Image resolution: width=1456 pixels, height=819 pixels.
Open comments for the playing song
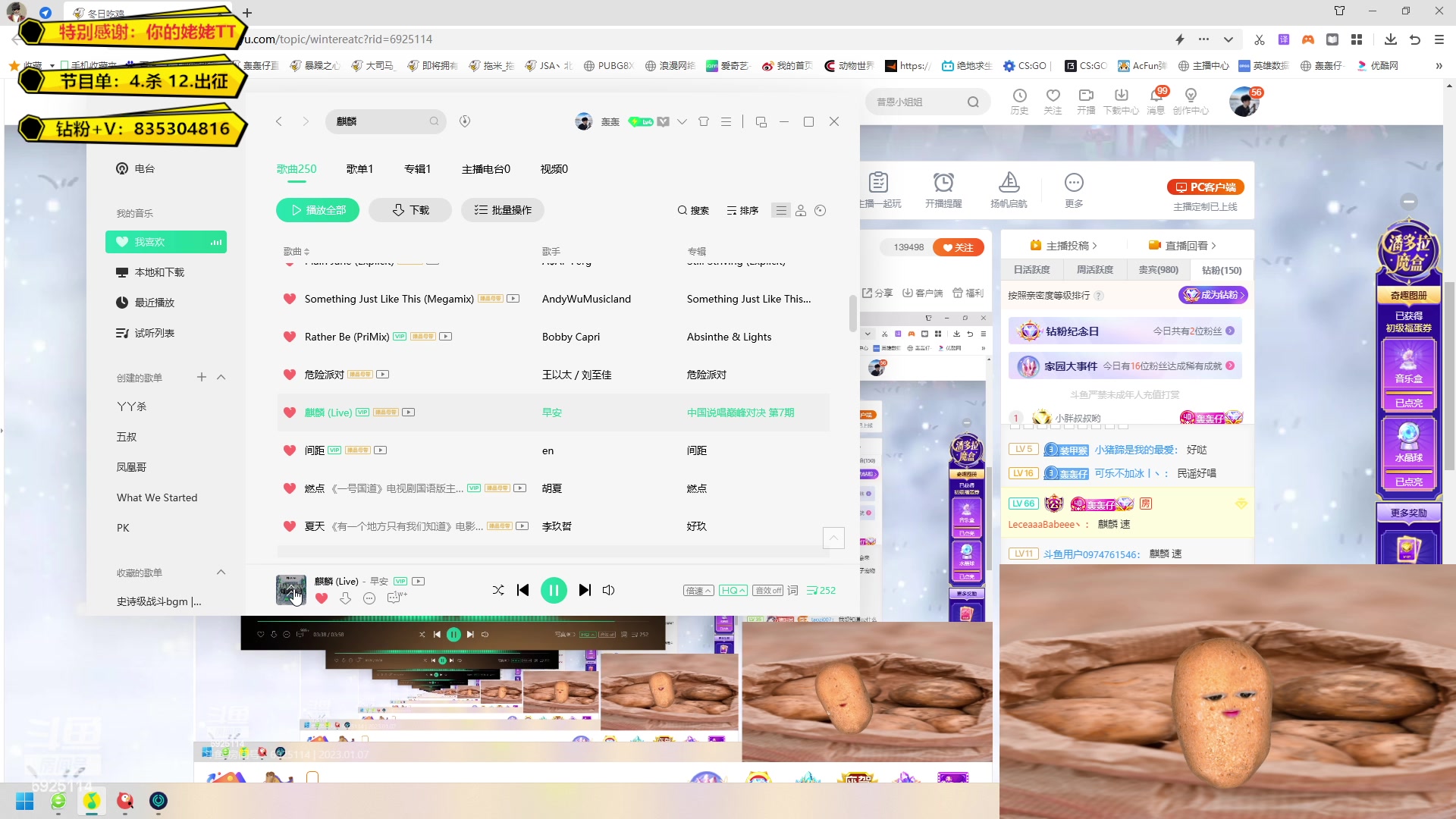396,598
